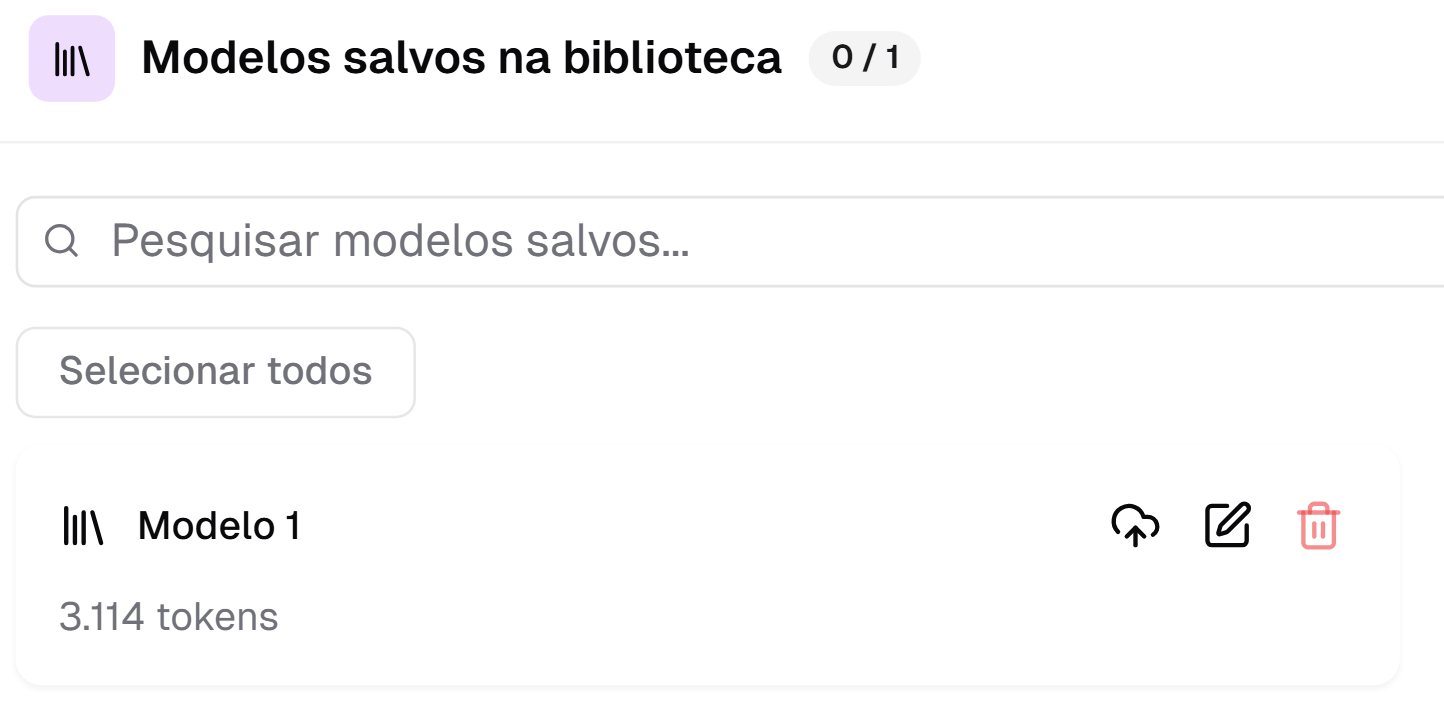Click the cloud upload icon for Modelo 1
This screenshot has width=1444, height=724.
click(x=1135, y=525)
